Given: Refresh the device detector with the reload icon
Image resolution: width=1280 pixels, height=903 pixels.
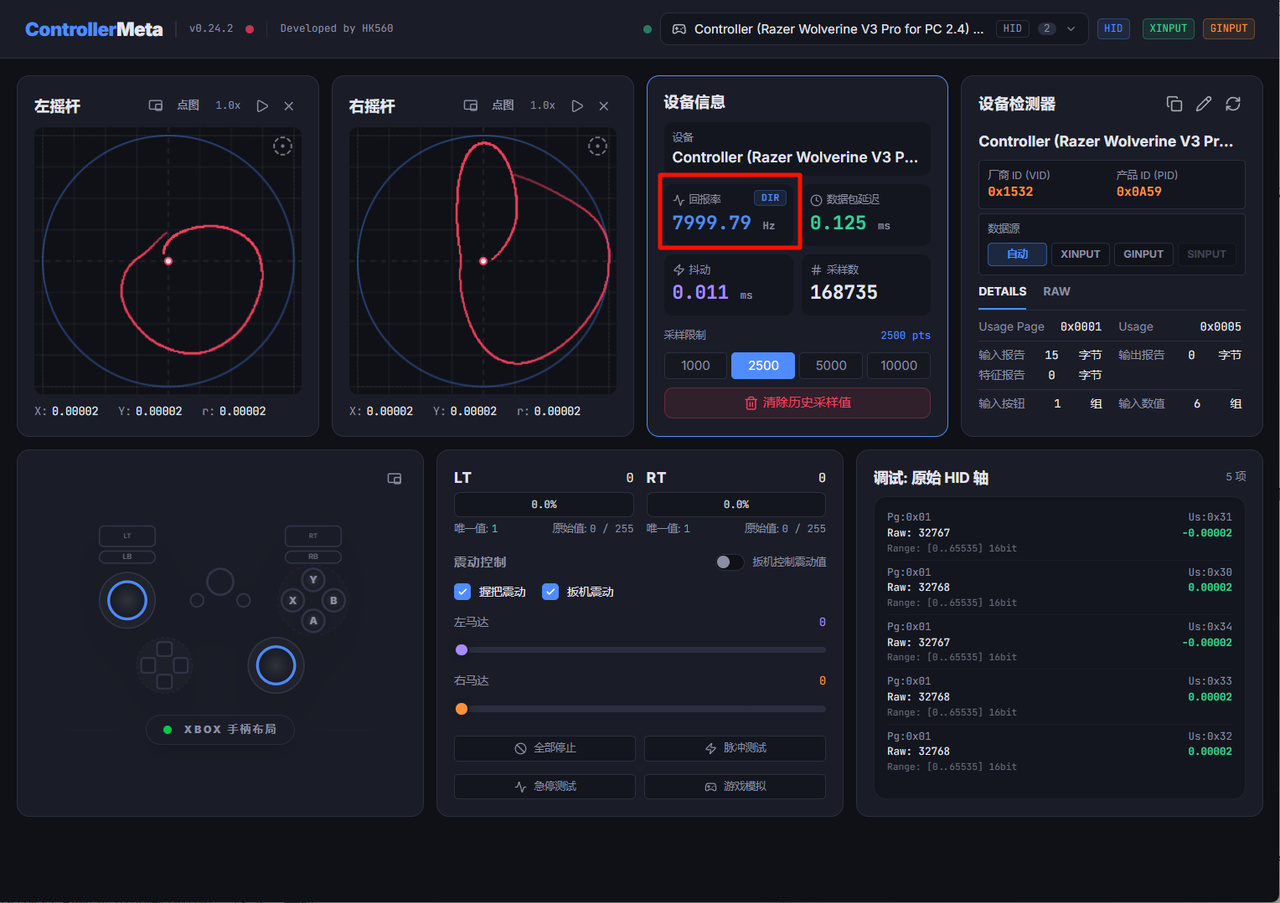Looking at the screenshot, I should [x=1233, y=104].
